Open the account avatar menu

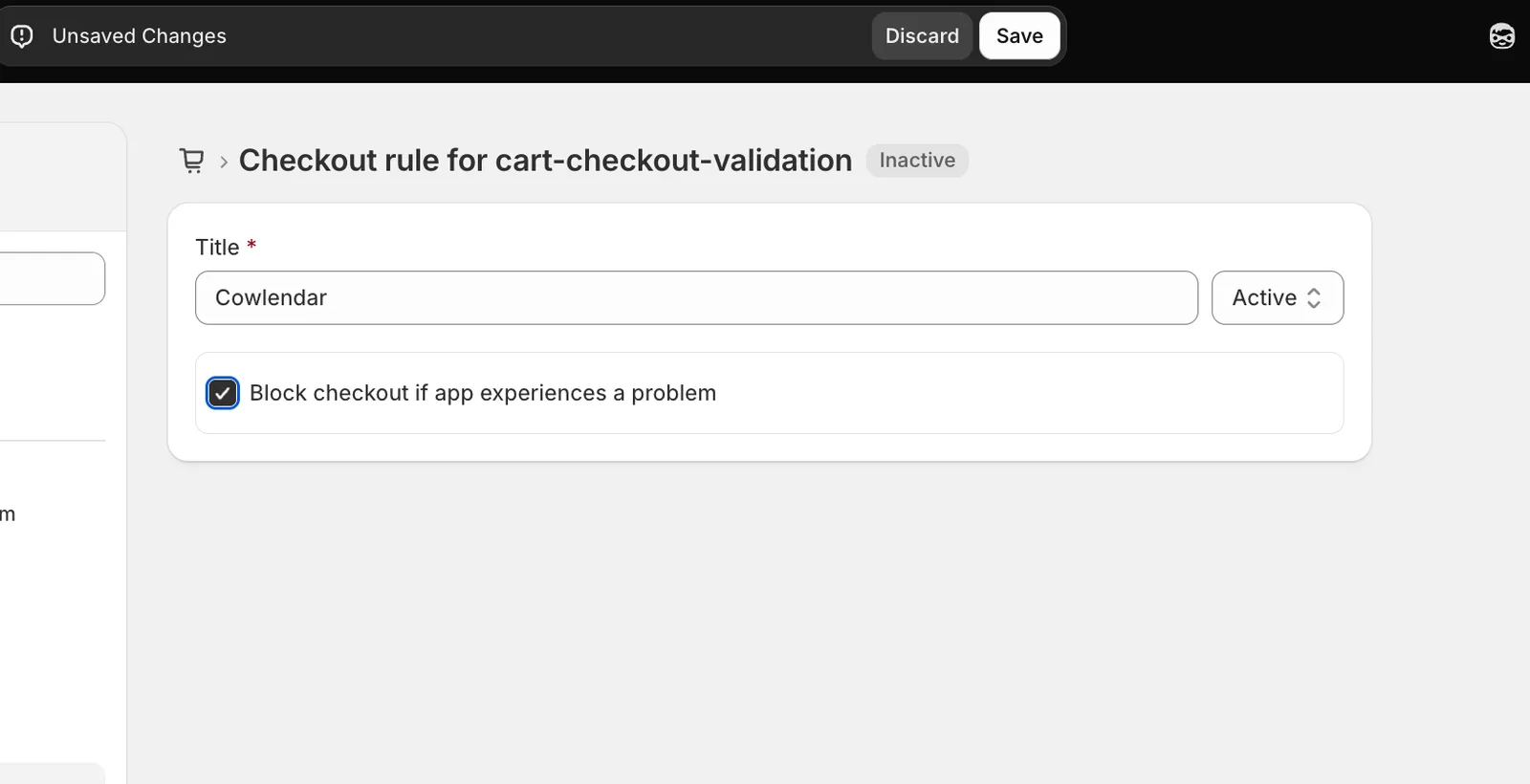[1501, 36]
